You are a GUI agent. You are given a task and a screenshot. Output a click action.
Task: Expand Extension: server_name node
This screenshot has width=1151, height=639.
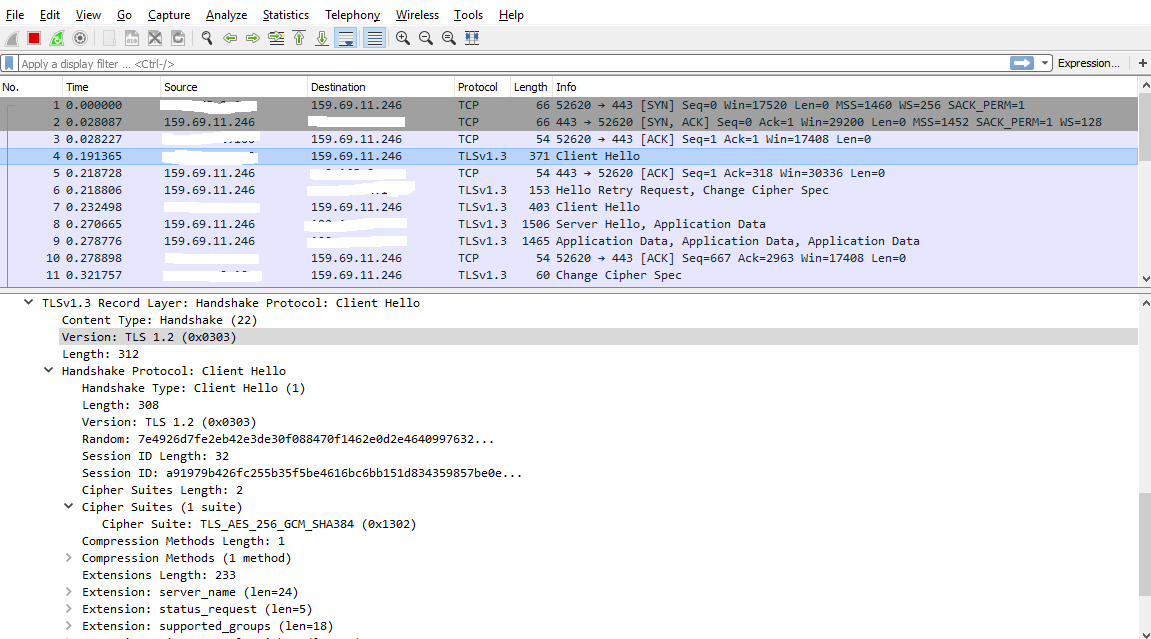pyautogui.click(x=68, y=591)
